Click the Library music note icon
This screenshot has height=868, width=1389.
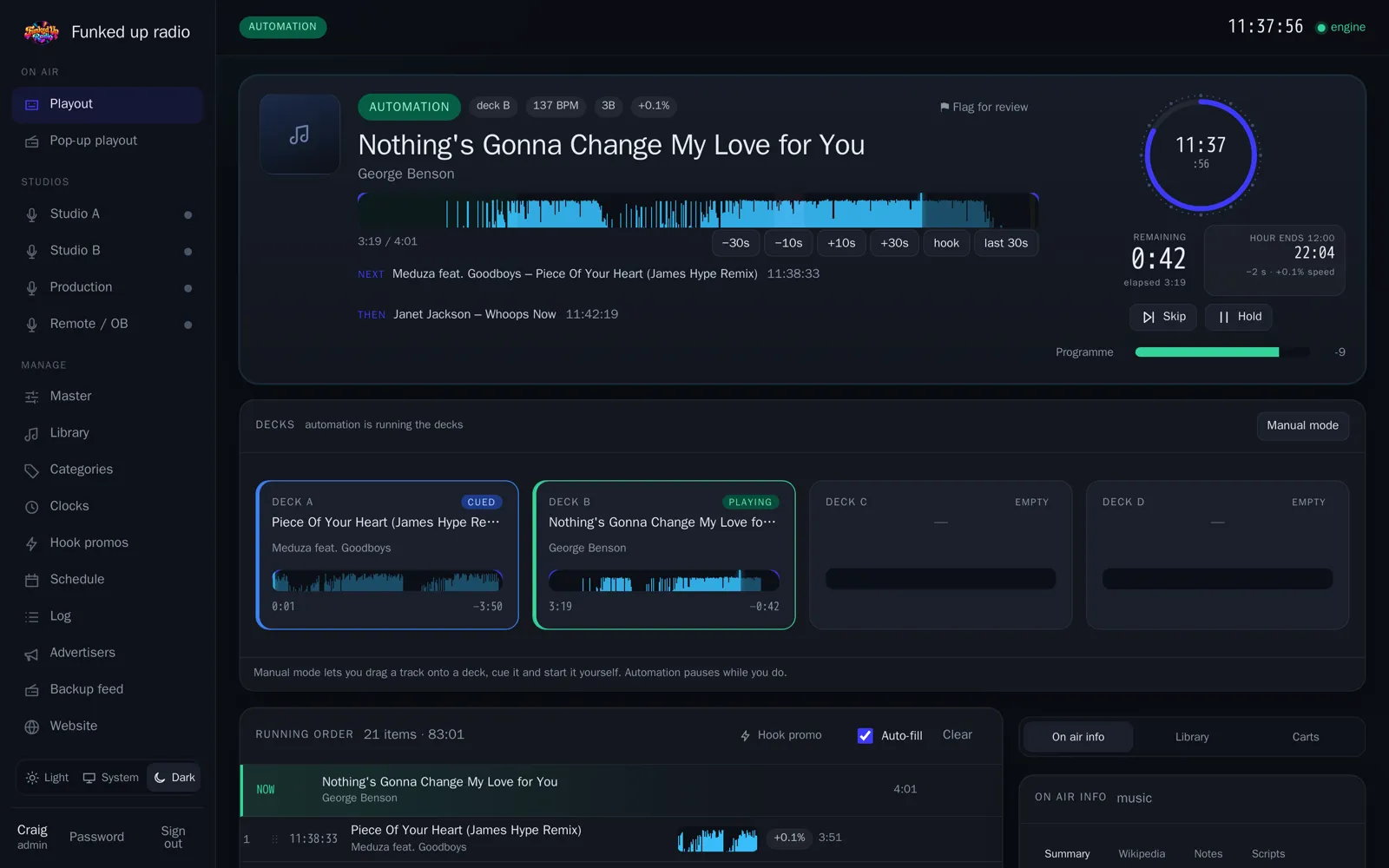[32, 433]
